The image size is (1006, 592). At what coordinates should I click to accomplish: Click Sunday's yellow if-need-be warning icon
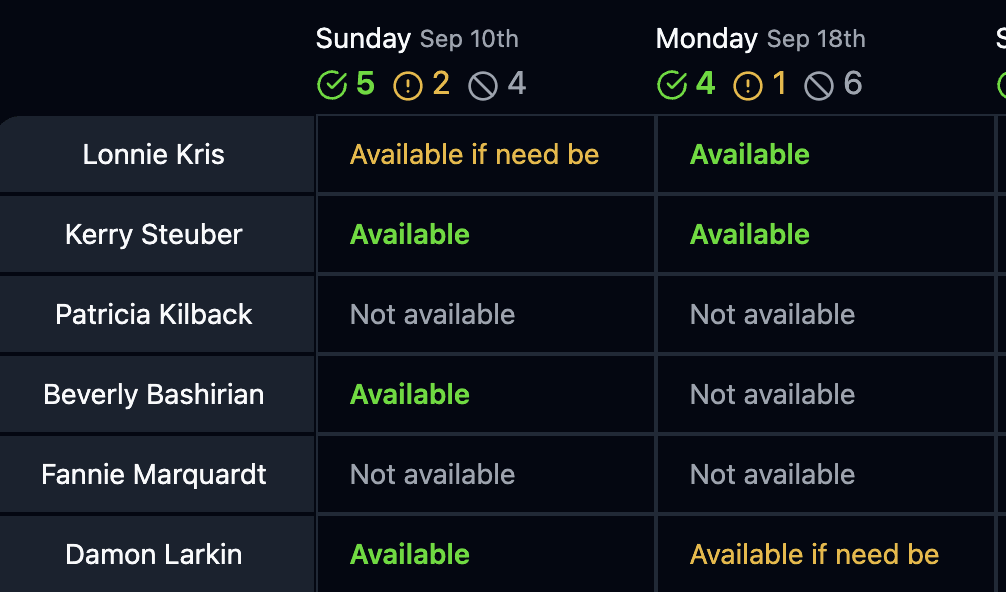click(x=408, y=85)
